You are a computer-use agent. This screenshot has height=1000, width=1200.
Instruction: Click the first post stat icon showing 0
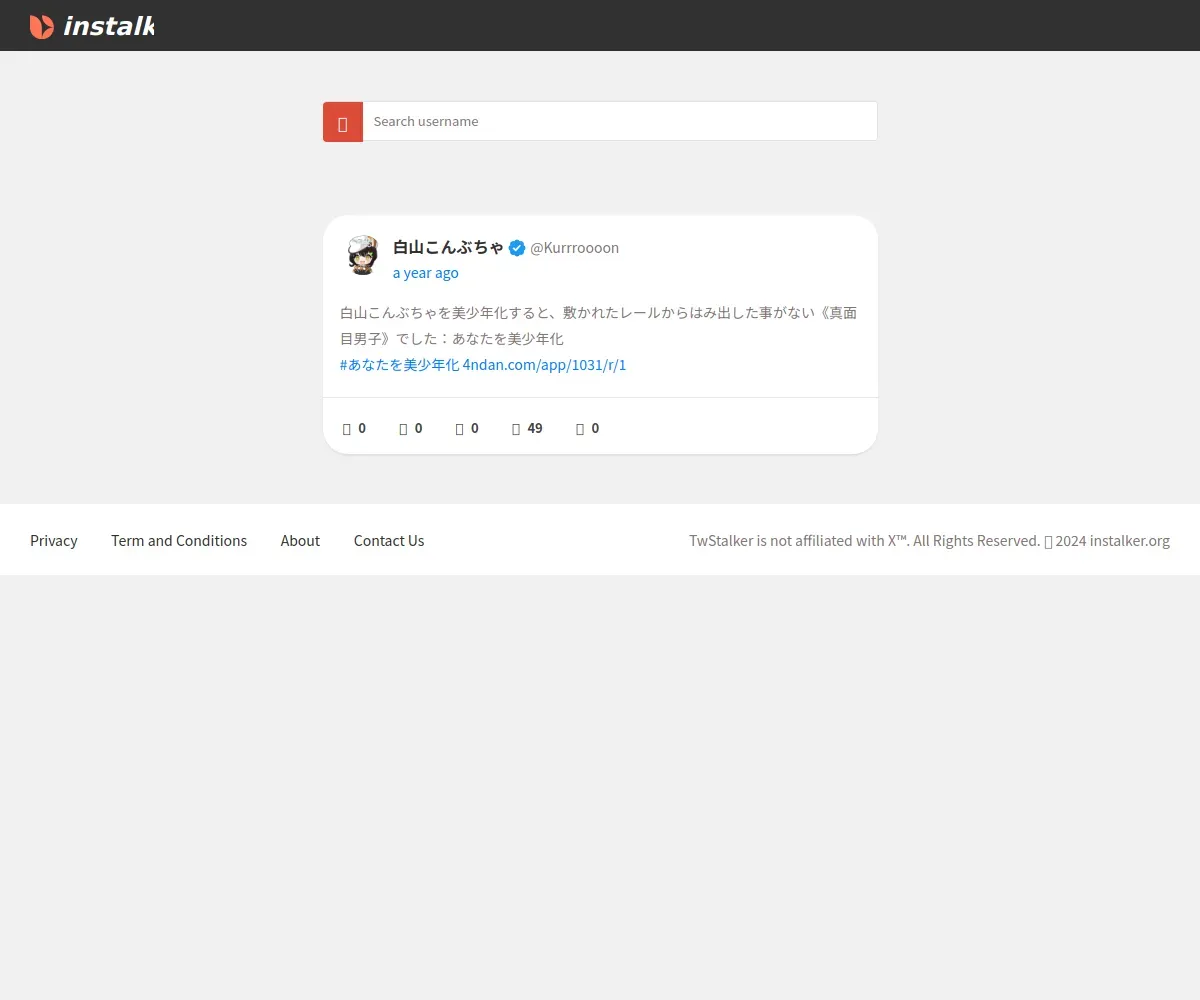click(x=347, y=428)
